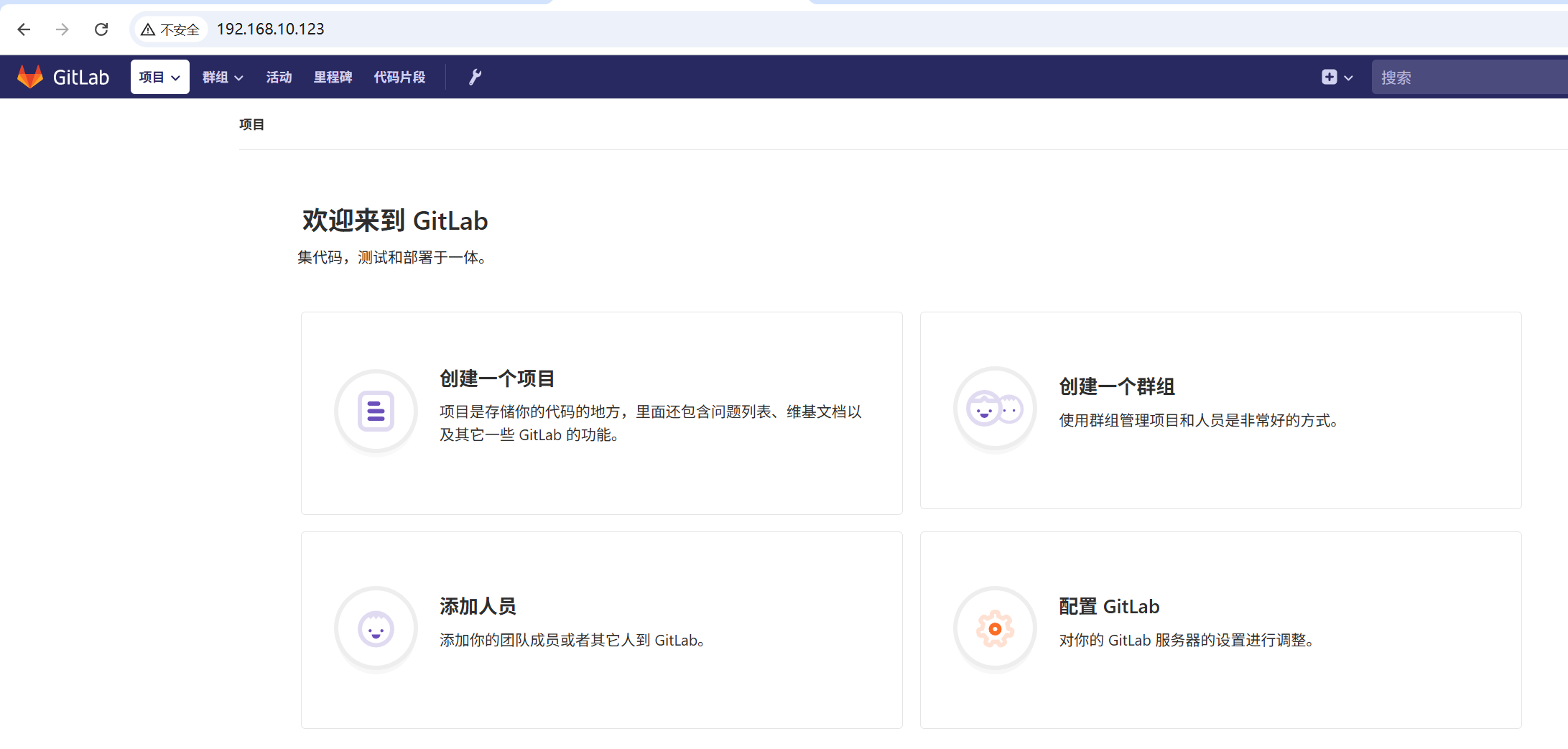Click text 使用群组管理项目和人员是非常好的方式。
The width and height of the screenshot is (1568, 749).
click(1200, 420)
